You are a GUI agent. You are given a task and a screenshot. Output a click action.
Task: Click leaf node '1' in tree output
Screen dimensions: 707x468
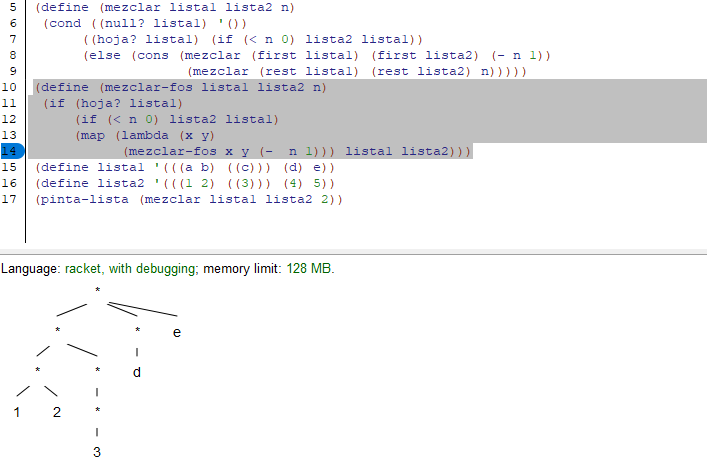pyautogui.click(x=17, y=412)
